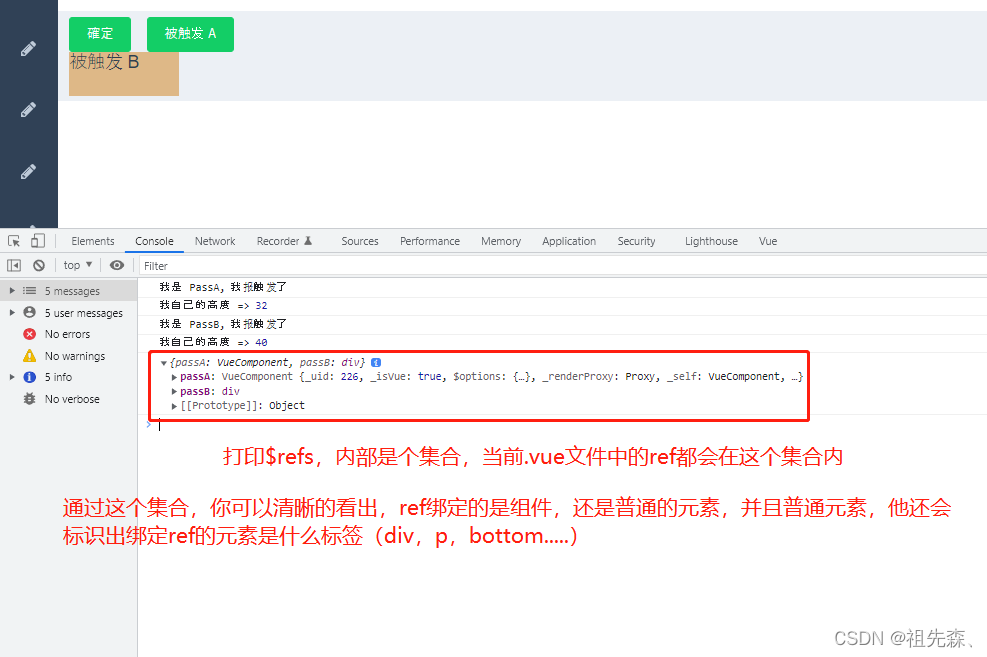Click the second pencil icon in sidebar

click(x=28, y=110)
